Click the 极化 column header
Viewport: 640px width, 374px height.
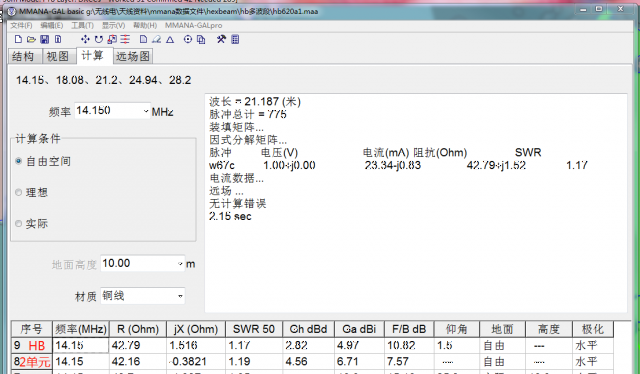pyautogui.click(x=592, y=329)
